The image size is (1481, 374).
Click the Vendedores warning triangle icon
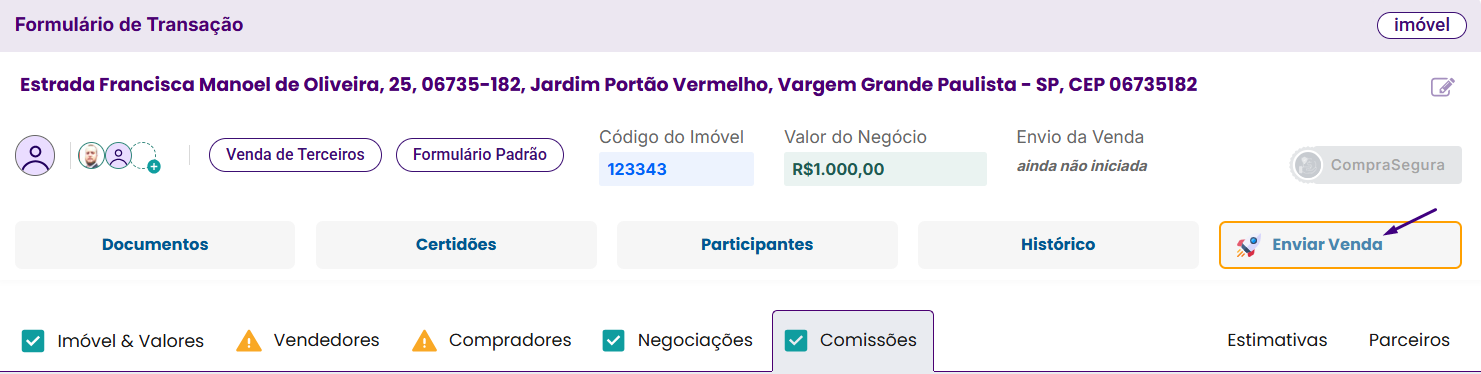(x=249, y=341)
